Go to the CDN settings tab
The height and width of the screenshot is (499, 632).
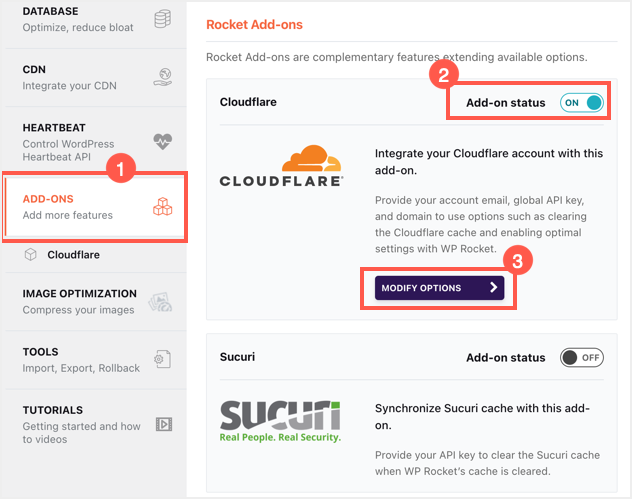[72, 77]
